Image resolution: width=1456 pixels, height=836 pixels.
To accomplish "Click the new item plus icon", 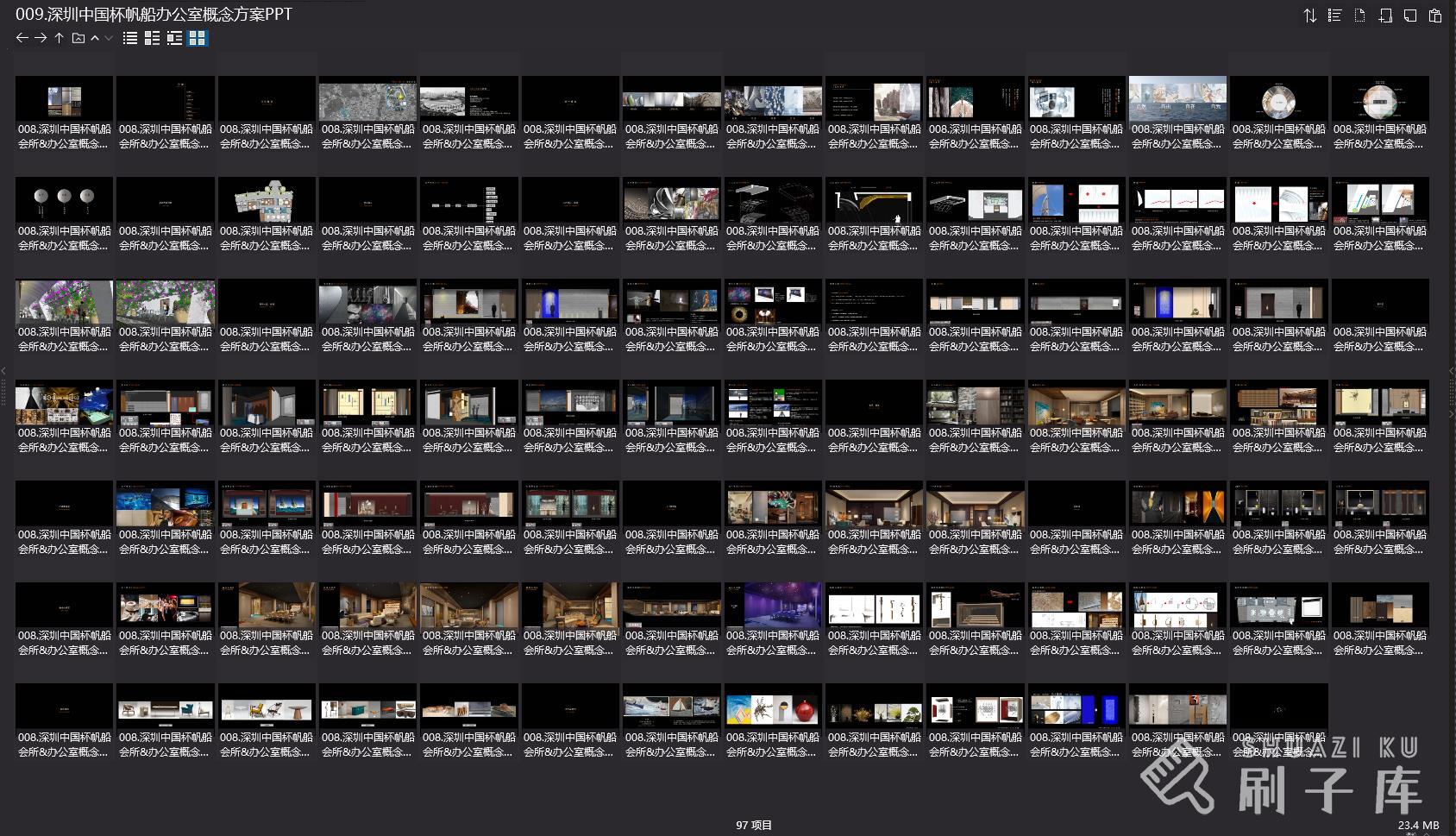I will point(1385,16).
